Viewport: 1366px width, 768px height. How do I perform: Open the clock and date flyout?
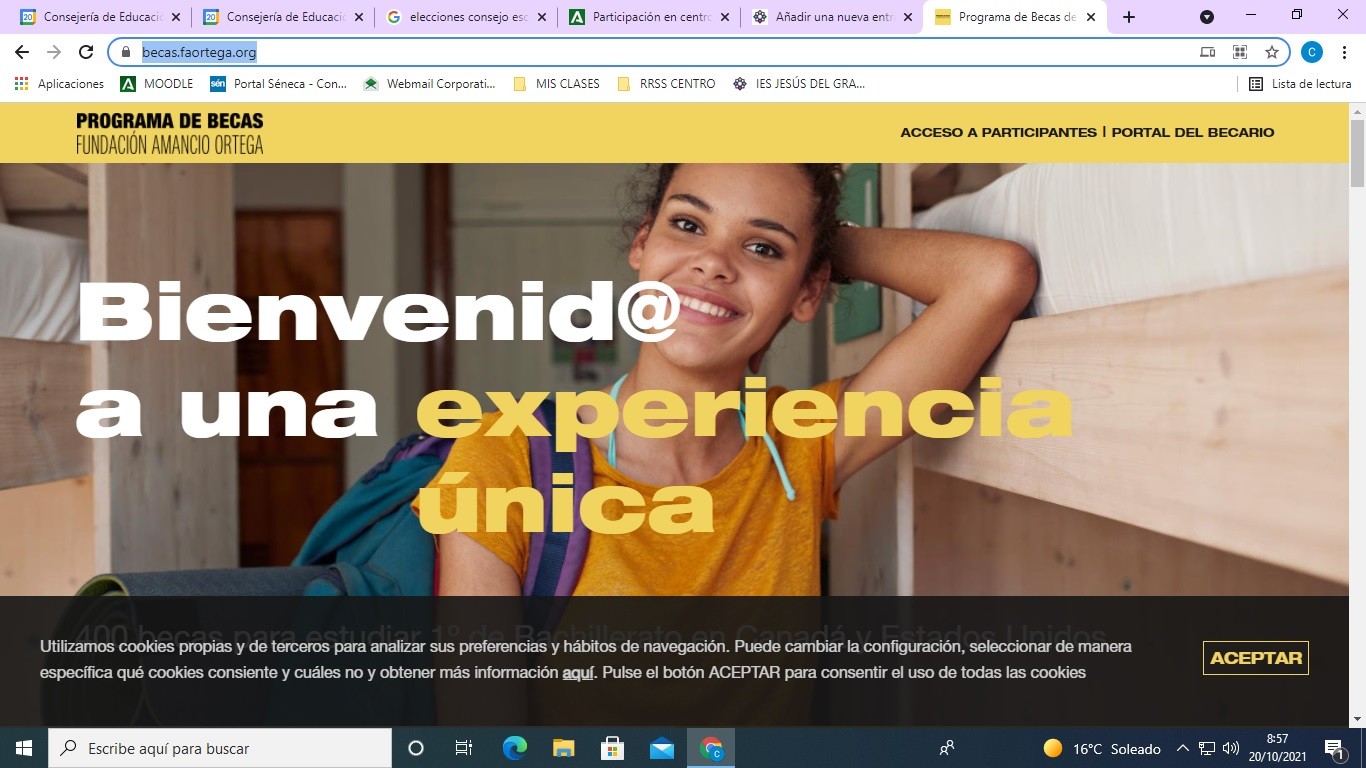[x=1278, y=748]
